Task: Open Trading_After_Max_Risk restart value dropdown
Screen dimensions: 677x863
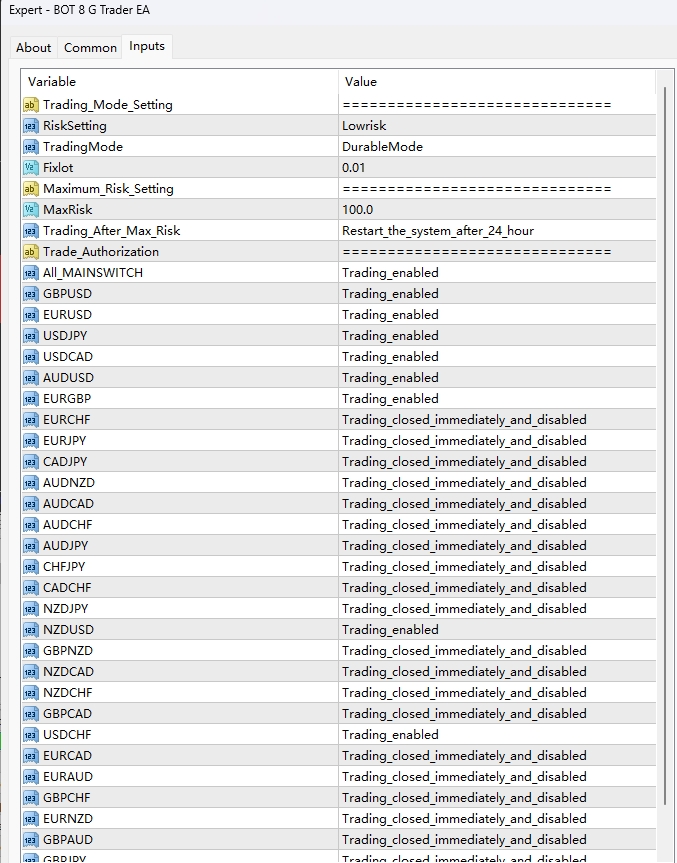Action: 497,231
